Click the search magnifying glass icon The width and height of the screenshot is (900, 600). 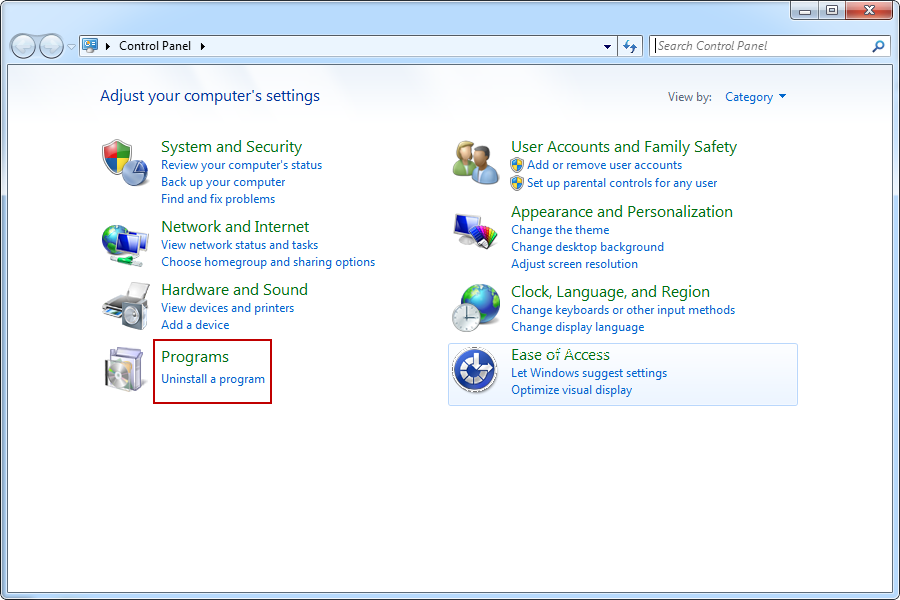[x=878, y=46]
